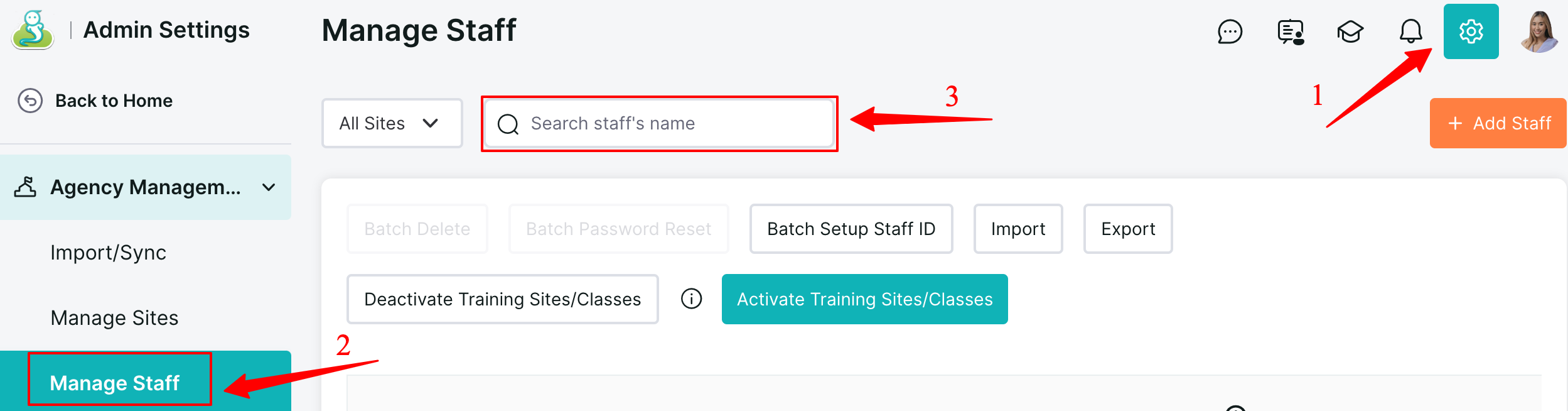Click the app logo icon
Image resolution: width=1568 pixels, height=411 pixels.
point(33,30)
